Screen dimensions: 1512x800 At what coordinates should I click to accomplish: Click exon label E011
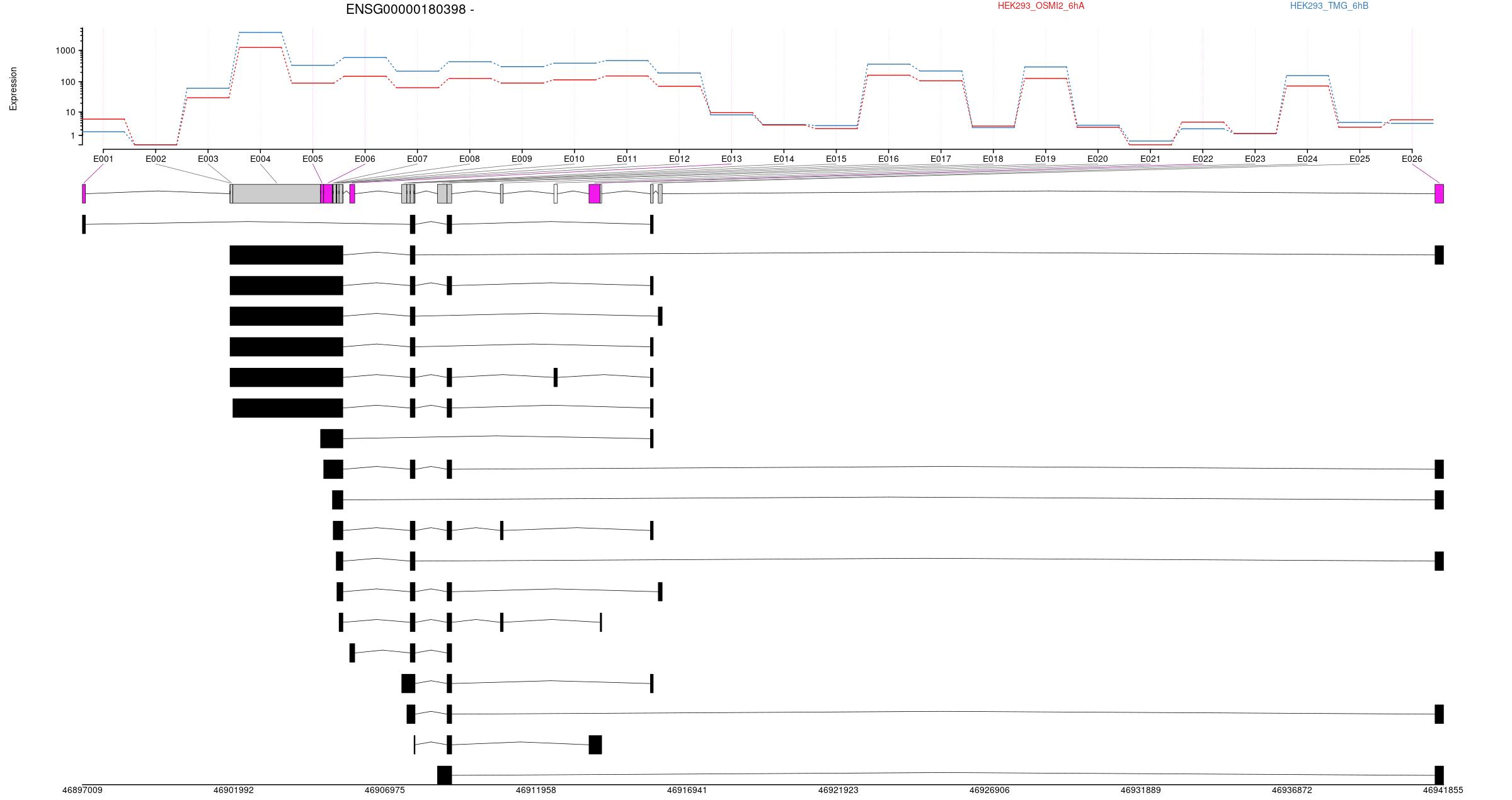627,159
